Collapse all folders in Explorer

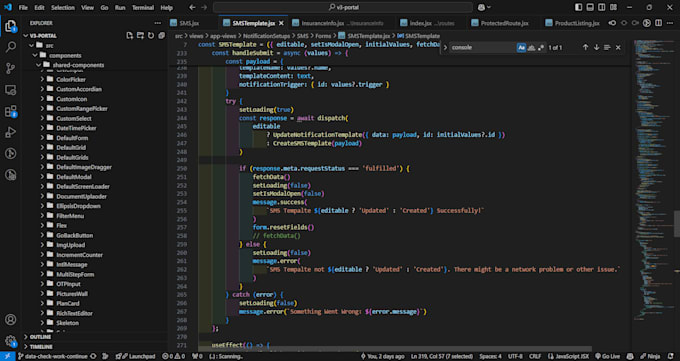click(161, 36)
